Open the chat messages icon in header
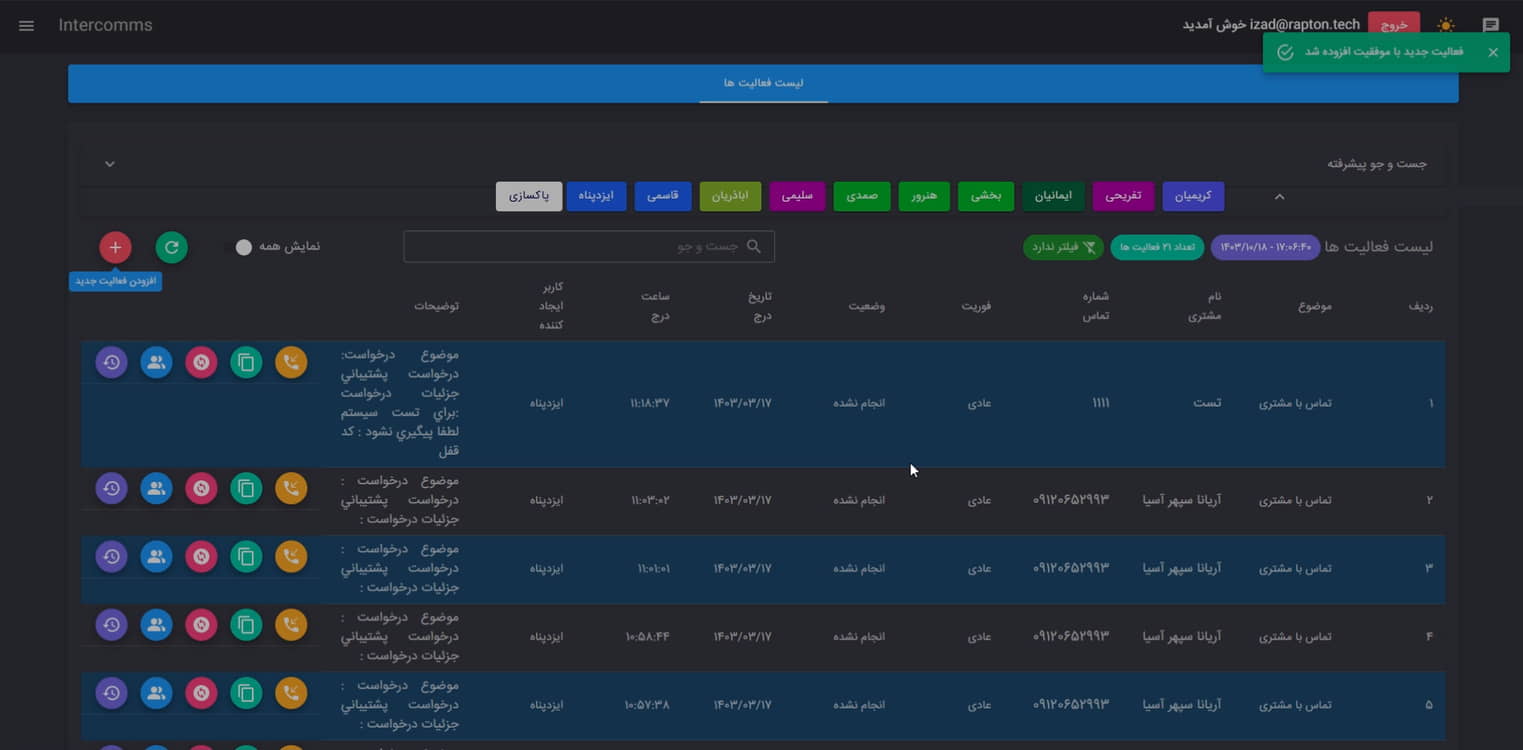The image size is (1523, 750). pos(1490,25)
